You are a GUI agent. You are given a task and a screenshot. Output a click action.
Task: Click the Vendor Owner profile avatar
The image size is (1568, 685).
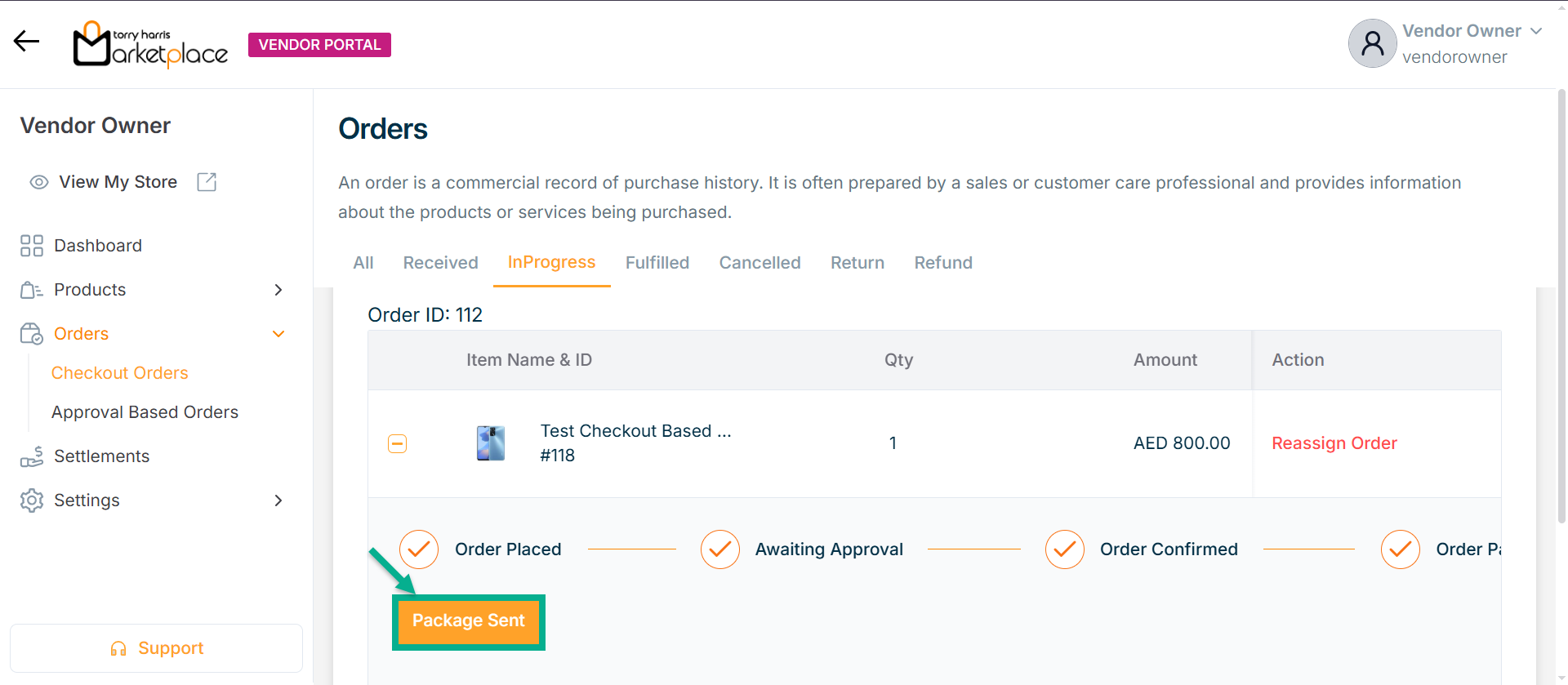click(1372, 43)
